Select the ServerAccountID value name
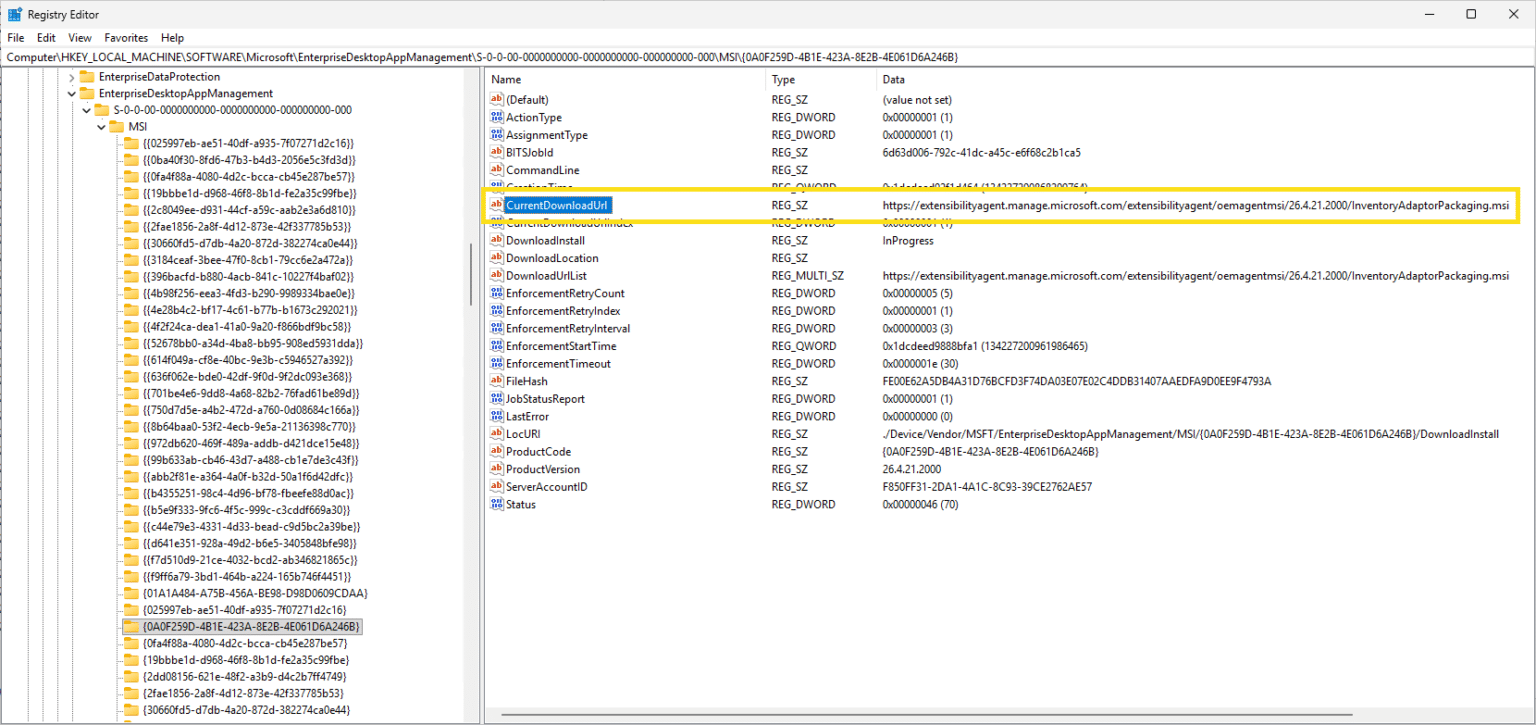 (547, 487)
